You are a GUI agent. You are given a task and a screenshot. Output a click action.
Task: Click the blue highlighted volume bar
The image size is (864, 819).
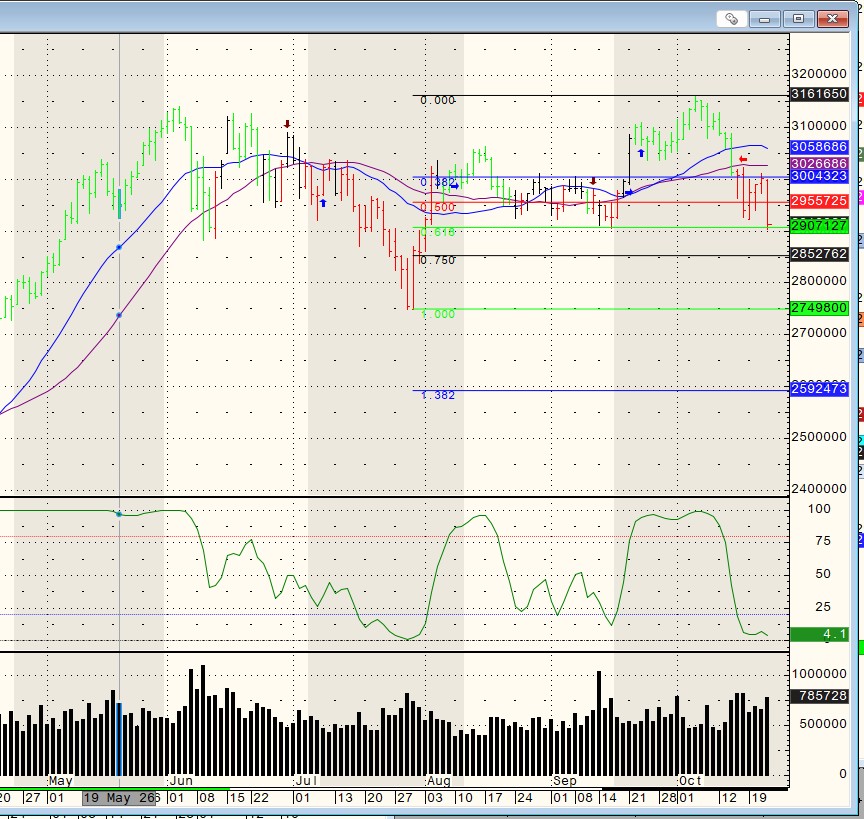tap(120, 739)
